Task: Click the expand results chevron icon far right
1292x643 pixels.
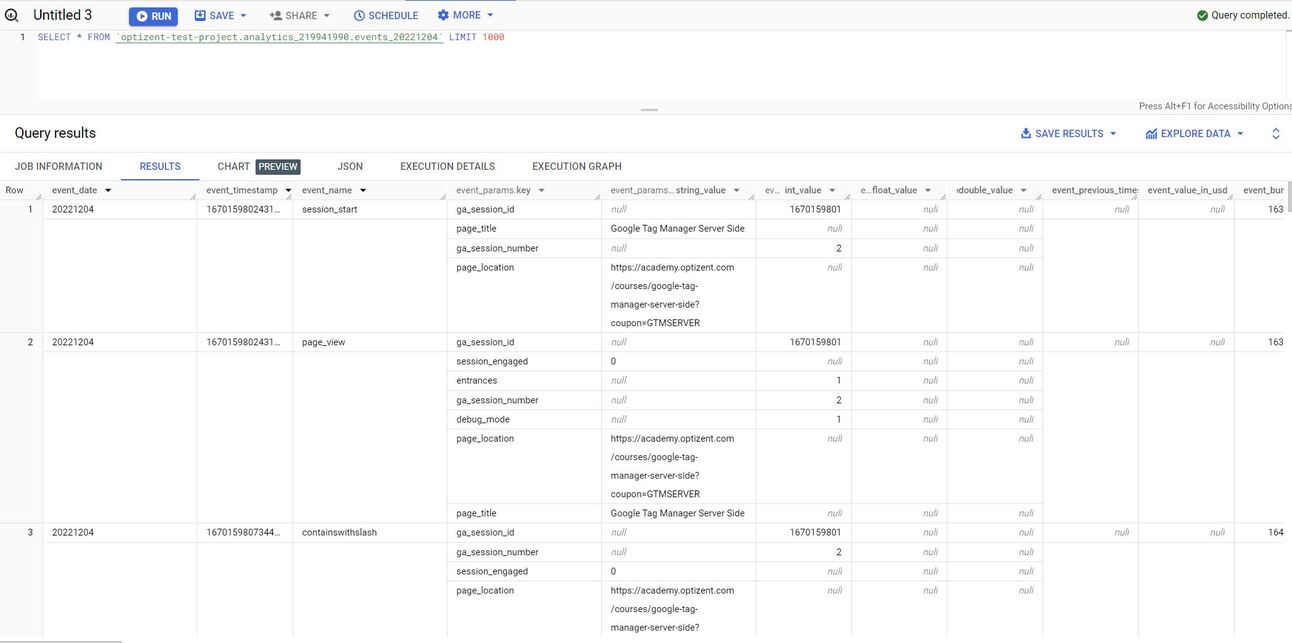Action: [1274, 131]
